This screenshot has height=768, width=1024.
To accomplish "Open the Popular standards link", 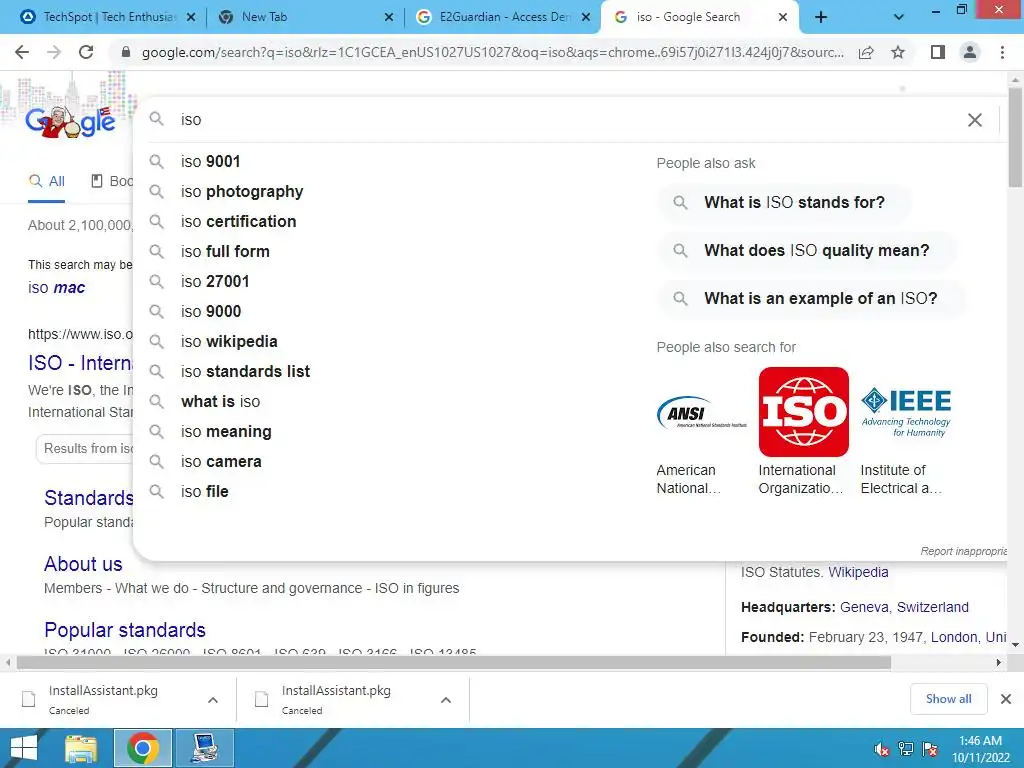I will [125, 630].
